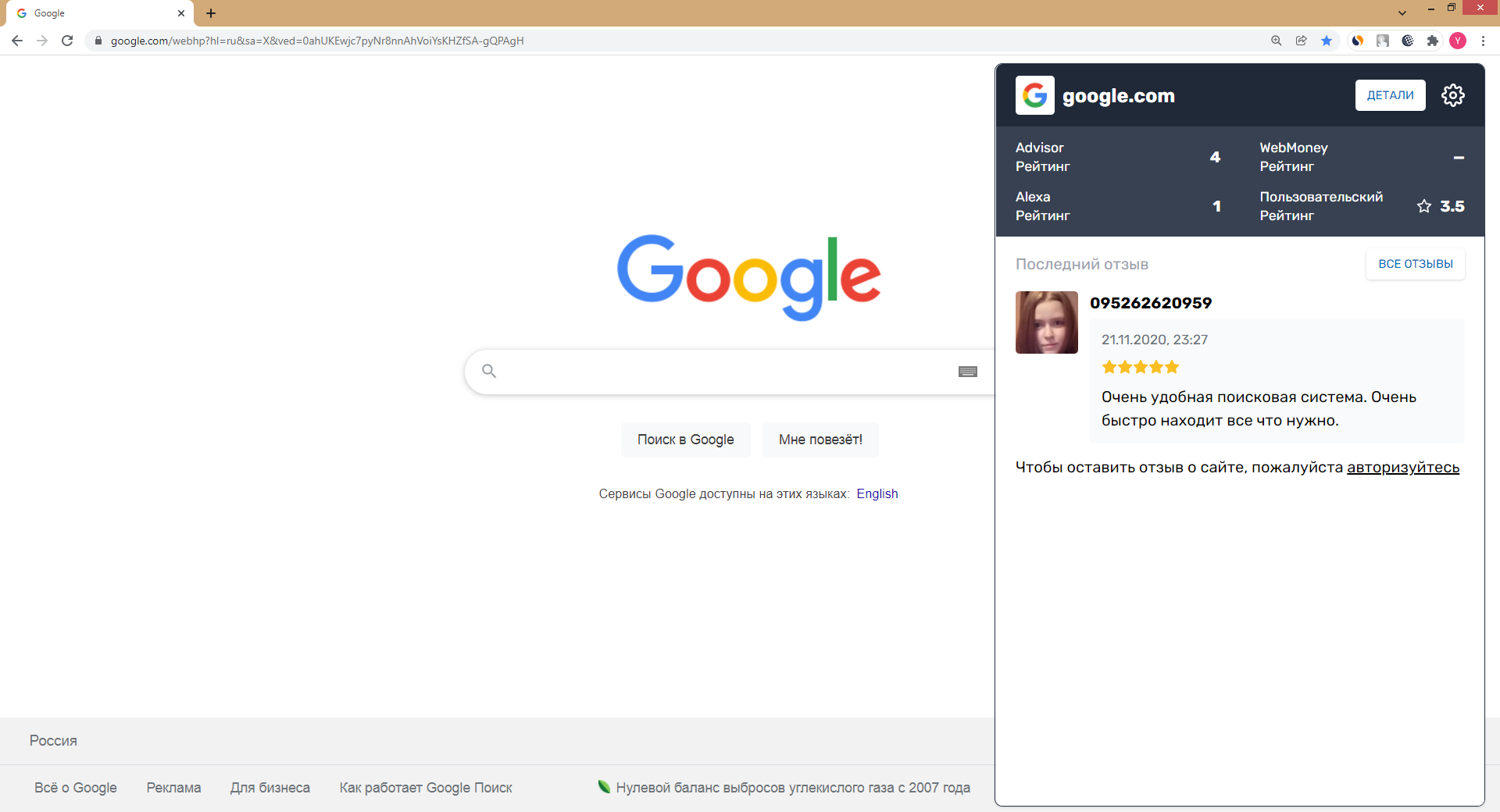Click Alexa Рейтинг label
The height and width of the screenshot is (812, 1500).
(x=1043, y=206)
